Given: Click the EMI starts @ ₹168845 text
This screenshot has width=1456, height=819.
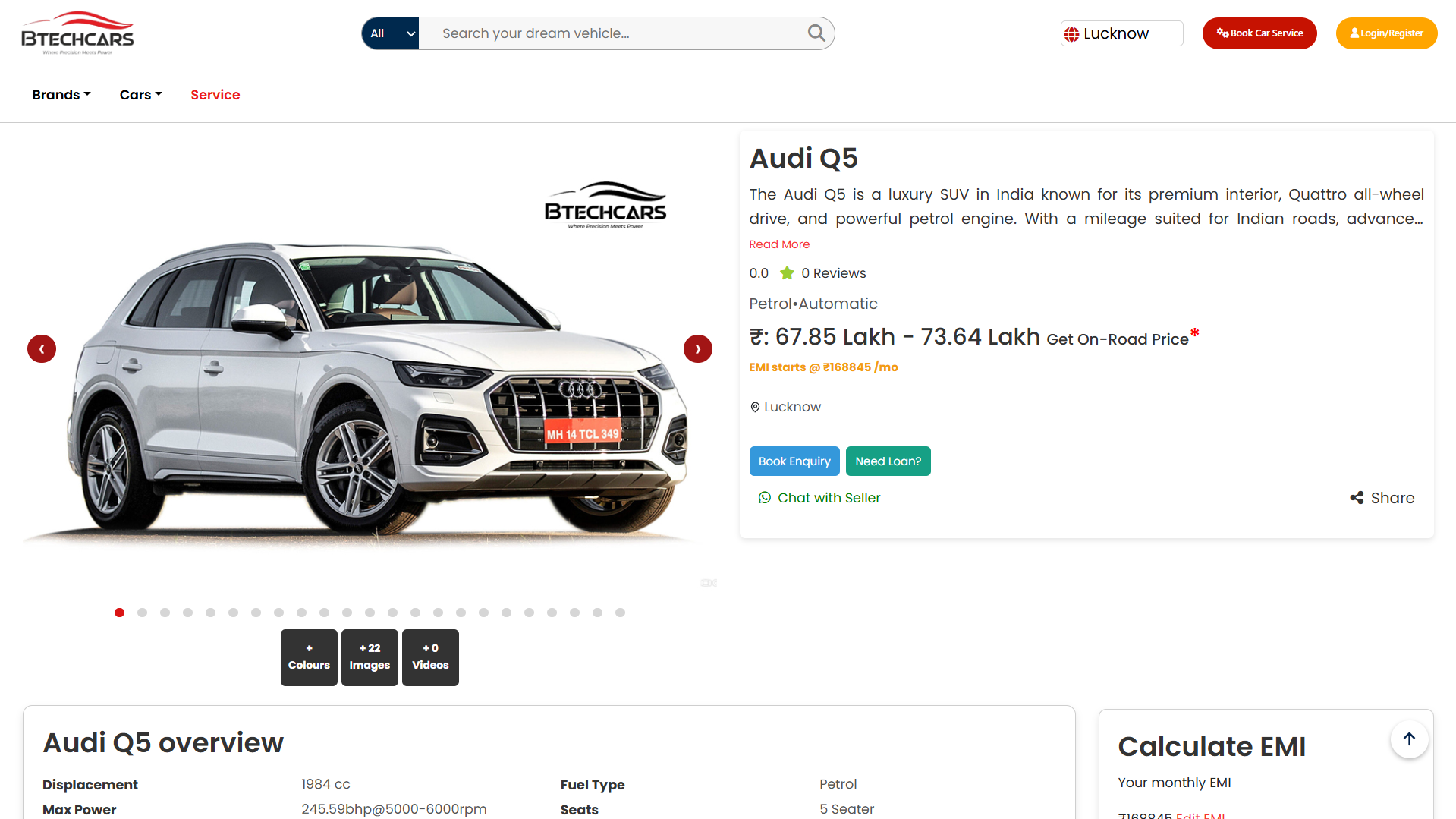Looking at the screenshot, I should [823, 367].
